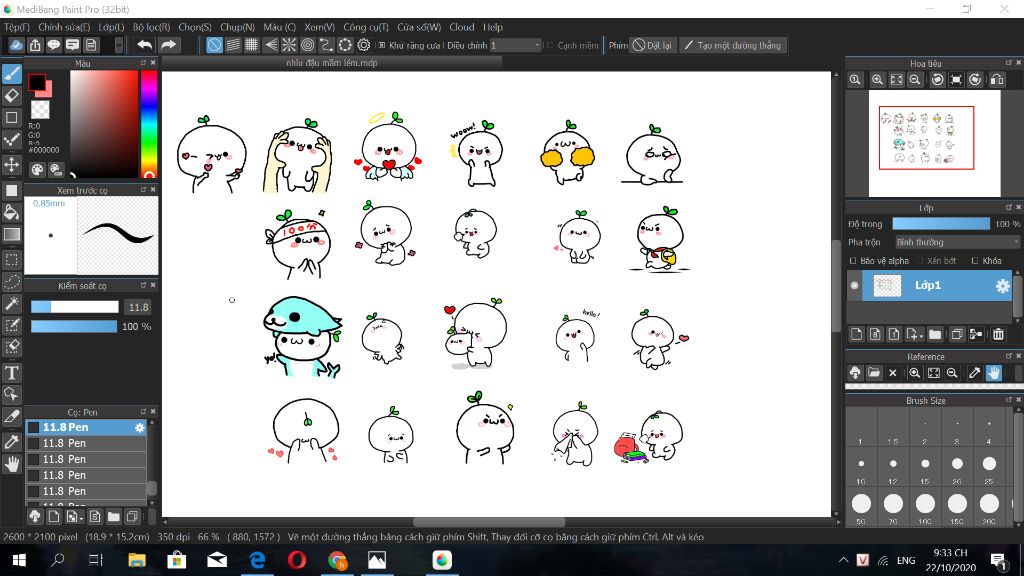The height and width of the screenshot is (576, 1024).
Task: Zoom in on the Navigator panel
Action: 877,80
